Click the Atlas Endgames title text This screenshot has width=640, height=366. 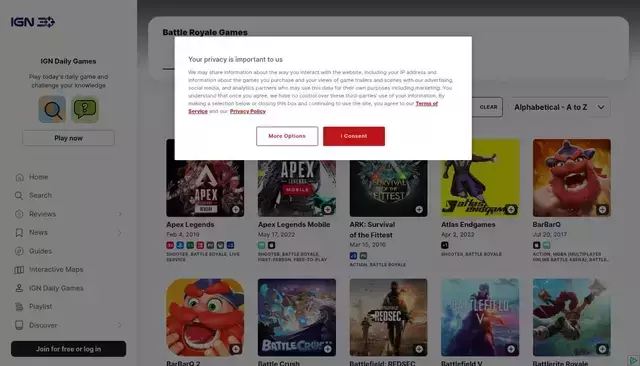pos(468,224)
